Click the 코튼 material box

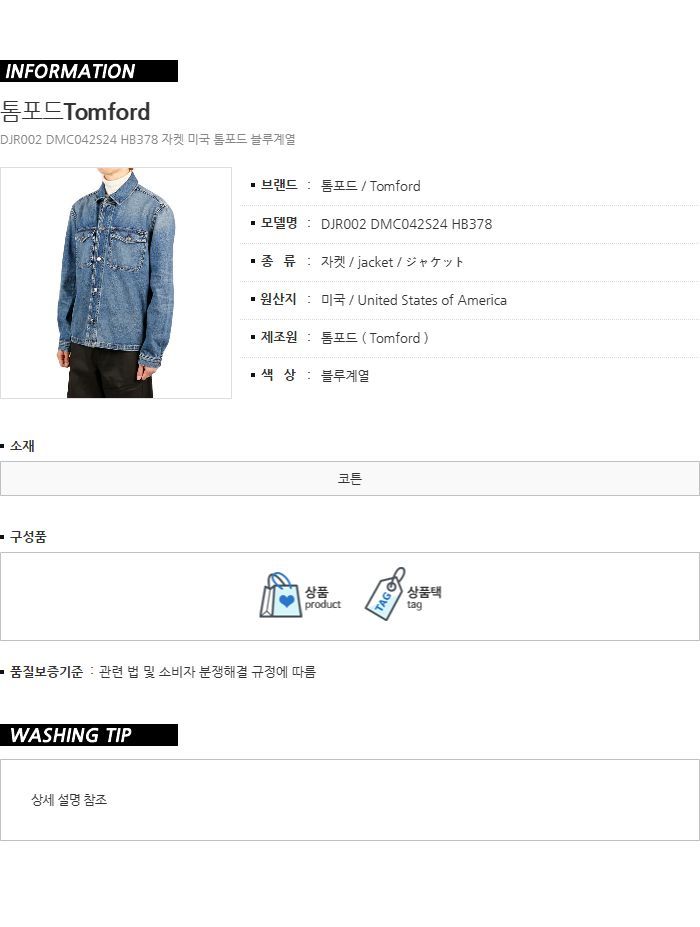(350, 478)
